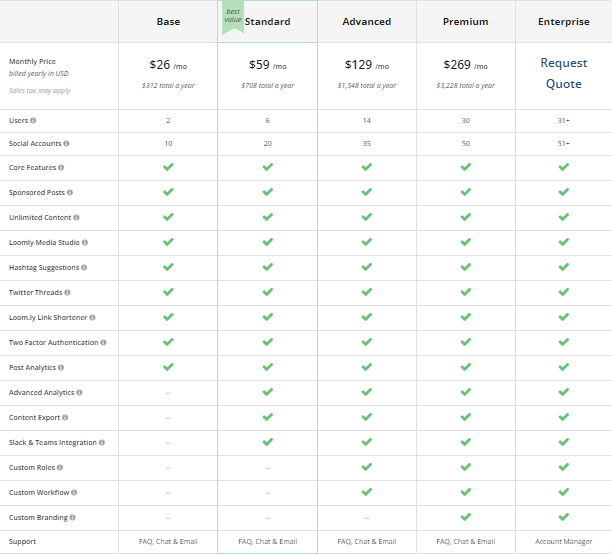
Task: Click Sponsored Posts info icon
Action: click(70, 193)
